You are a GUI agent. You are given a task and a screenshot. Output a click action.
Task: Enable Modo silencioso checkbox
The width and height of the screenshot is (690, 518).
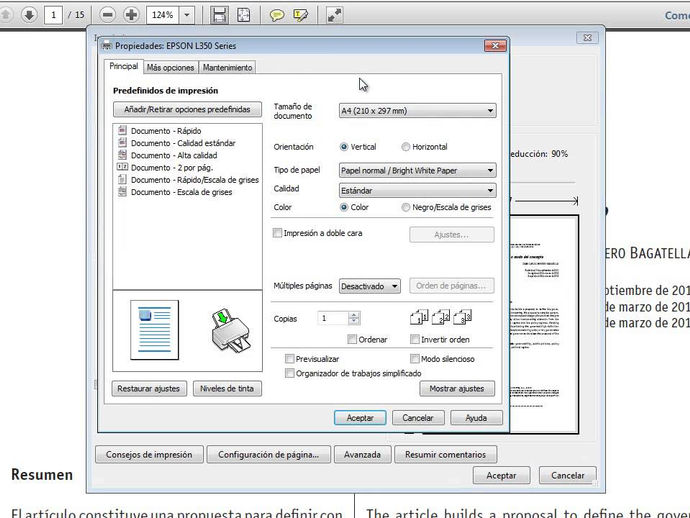coord(415,359)
